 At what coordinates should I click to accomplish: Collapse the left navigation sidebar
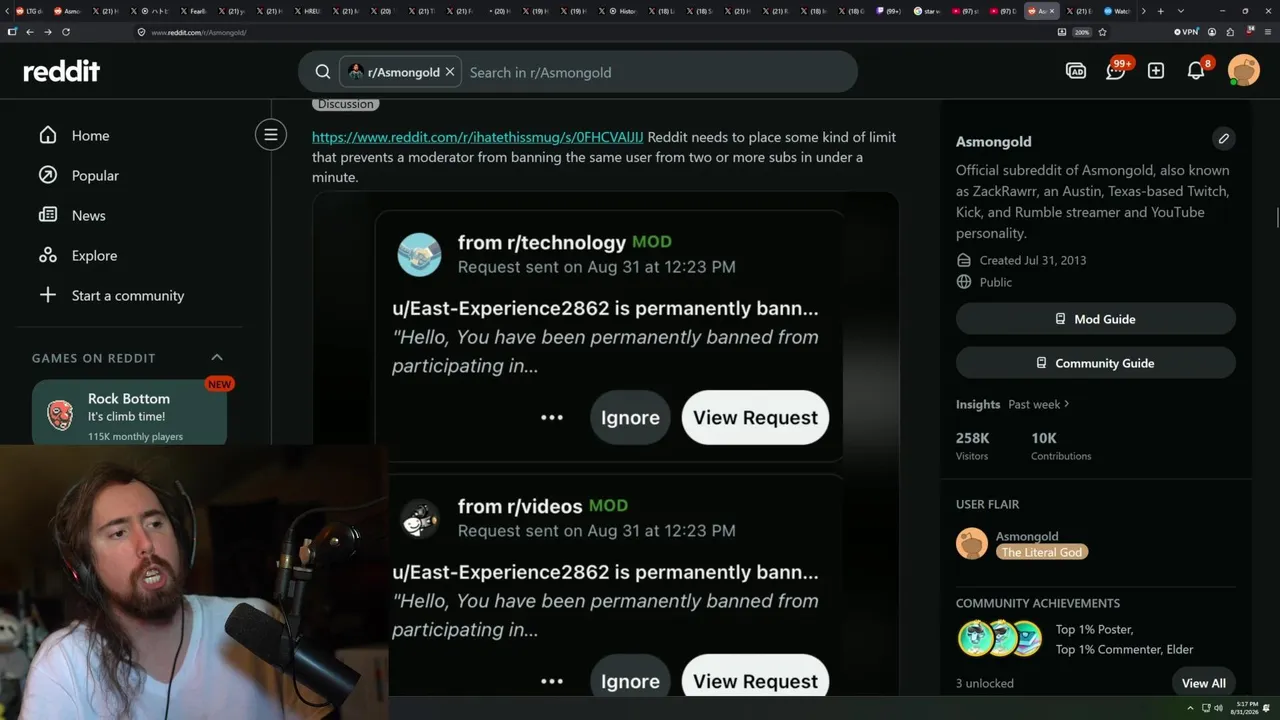click(x=270, y=135)
